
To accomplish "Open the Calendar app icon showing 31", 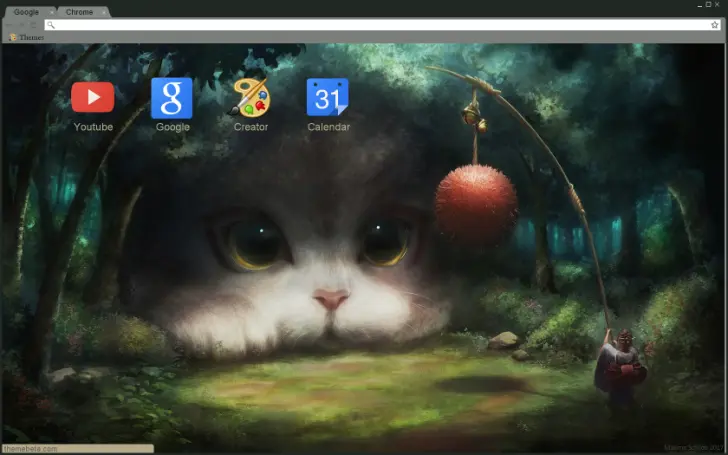I will click(328, 98).
